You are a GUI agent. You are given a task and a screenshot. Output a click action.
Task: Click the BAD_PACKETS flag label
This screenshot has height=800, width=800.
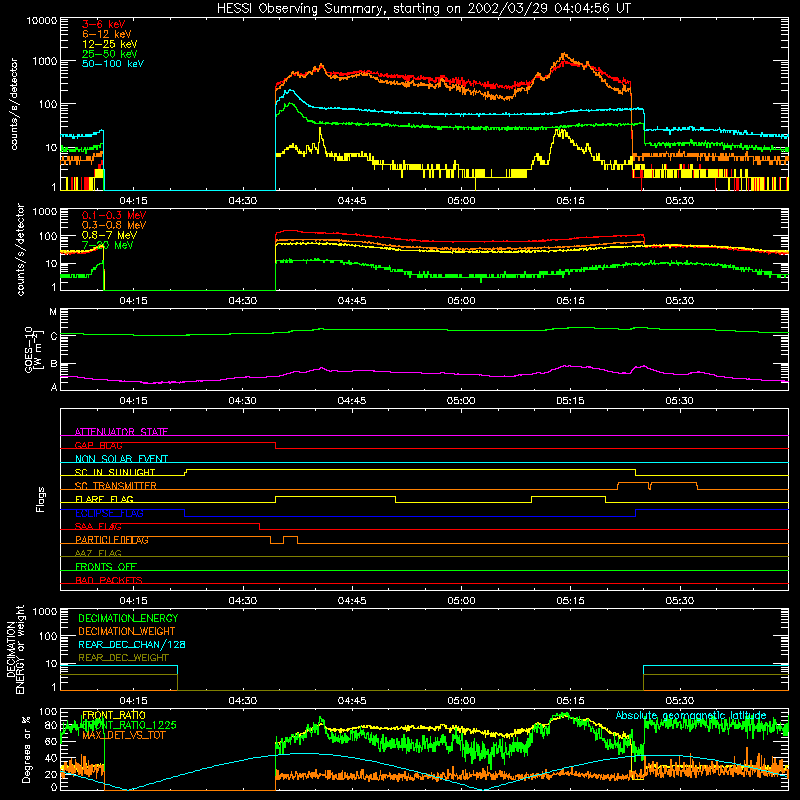click(109, 580)
